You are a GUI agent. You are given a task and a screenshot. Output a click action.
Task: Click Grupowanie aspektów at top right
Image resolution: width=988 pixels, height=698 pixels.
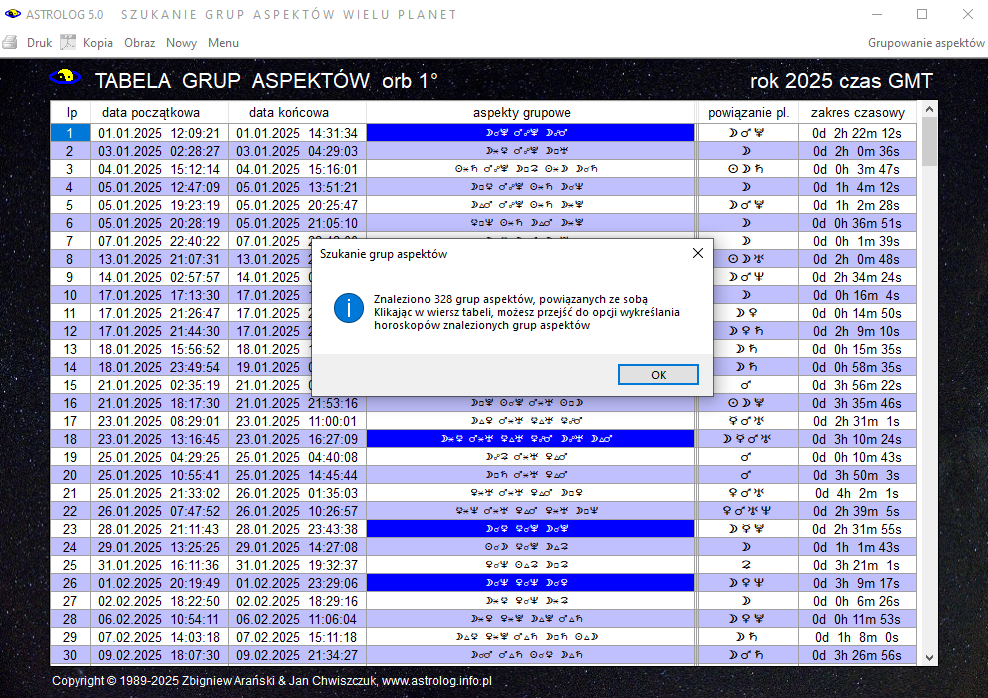(926, 43)
